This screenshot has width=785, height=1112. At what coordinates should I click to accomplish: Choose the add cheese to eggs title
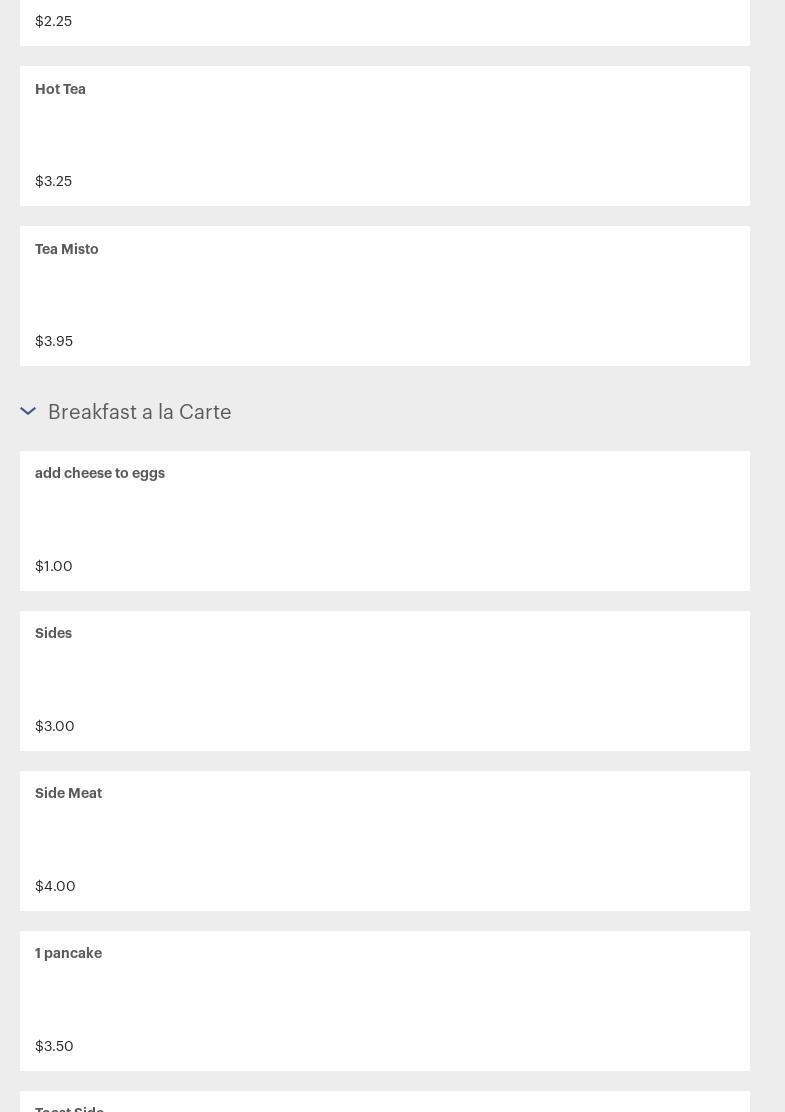point(100,473)
